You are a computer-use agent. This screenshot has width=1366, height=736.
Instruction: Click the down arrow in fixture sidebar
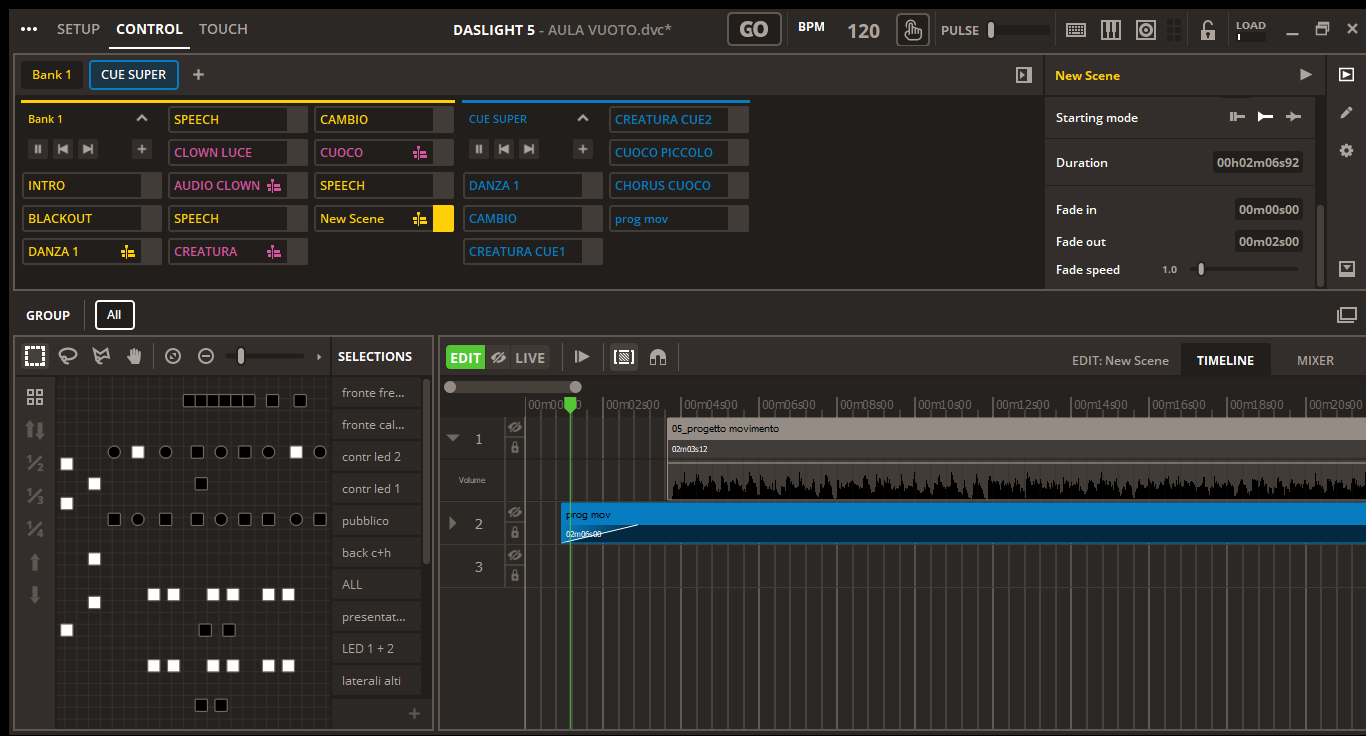point(35,595)
